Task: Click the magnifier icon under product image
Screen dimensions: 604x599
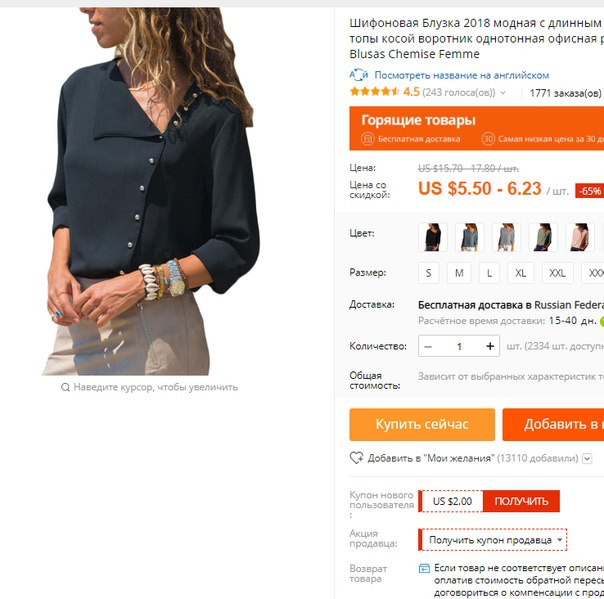Action: 65,387
